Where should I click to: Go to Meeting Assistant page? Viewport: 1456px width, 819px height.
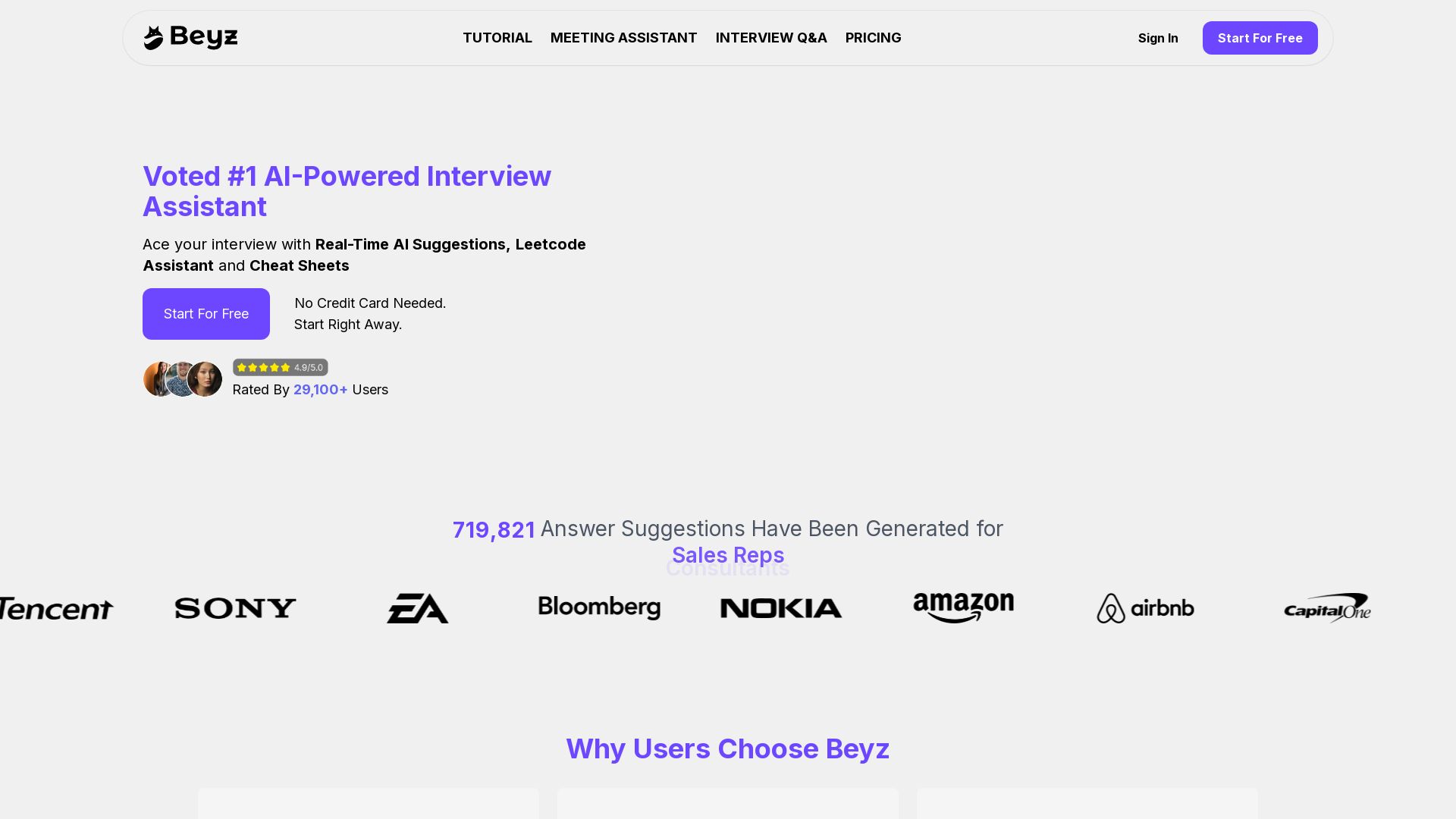pyautogui.click(x=623, y=38)
